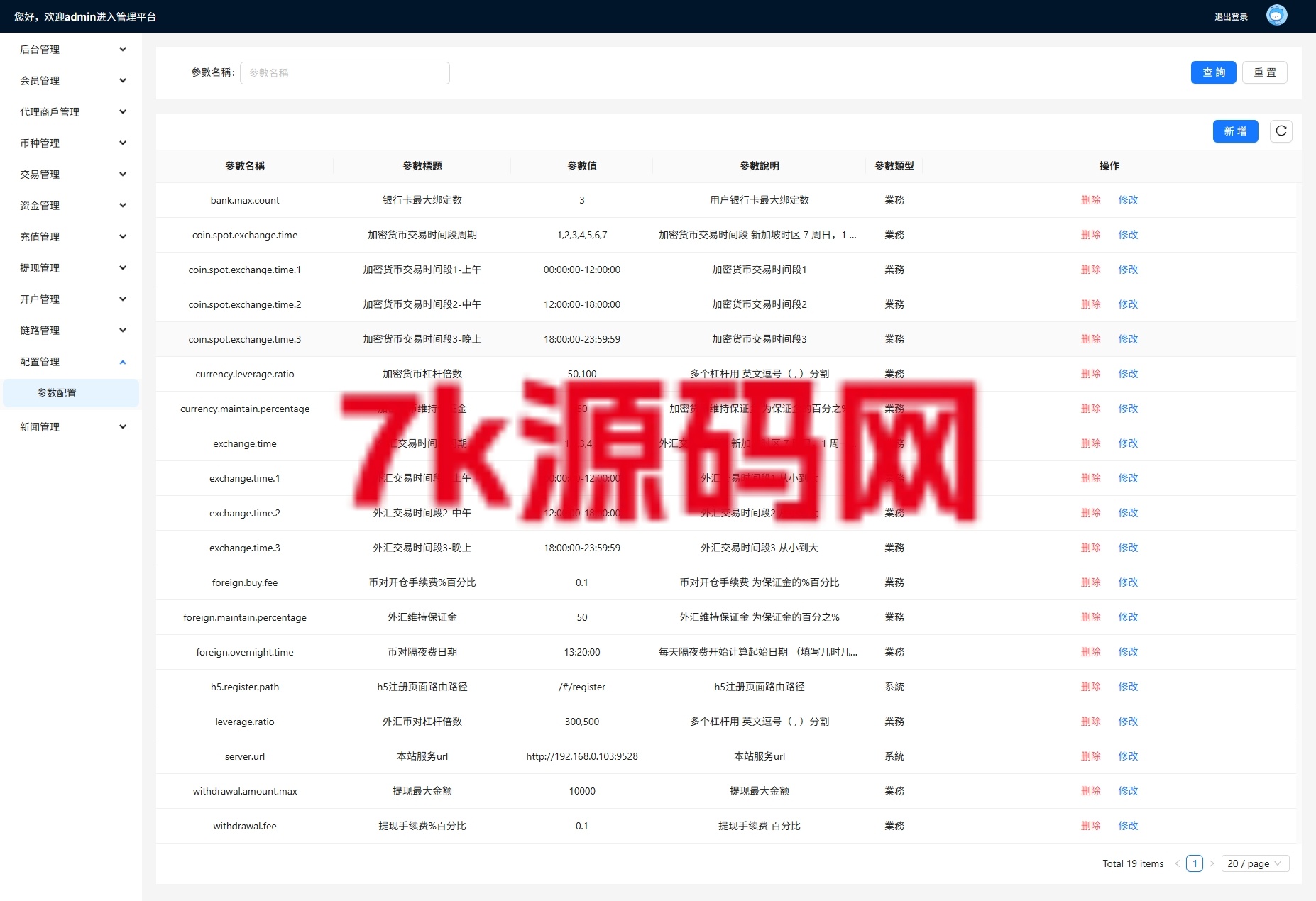
Task: Click the 提现最大金额 title cell
Action: tap(422, 791)
